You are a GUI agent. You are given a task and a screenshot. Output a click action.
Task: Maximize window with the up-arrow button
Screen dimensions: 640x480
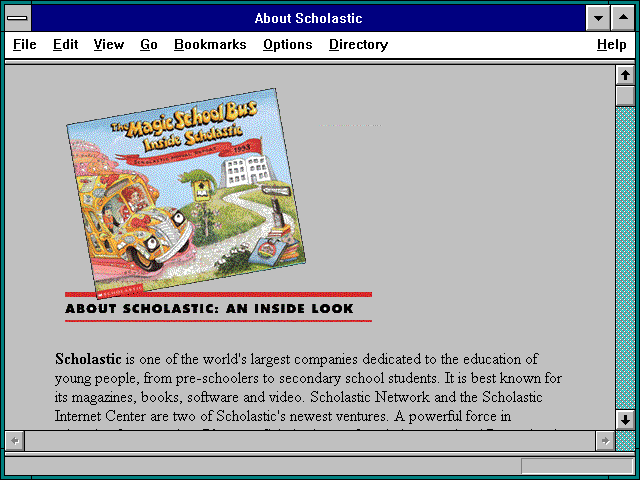pos(623,18)
